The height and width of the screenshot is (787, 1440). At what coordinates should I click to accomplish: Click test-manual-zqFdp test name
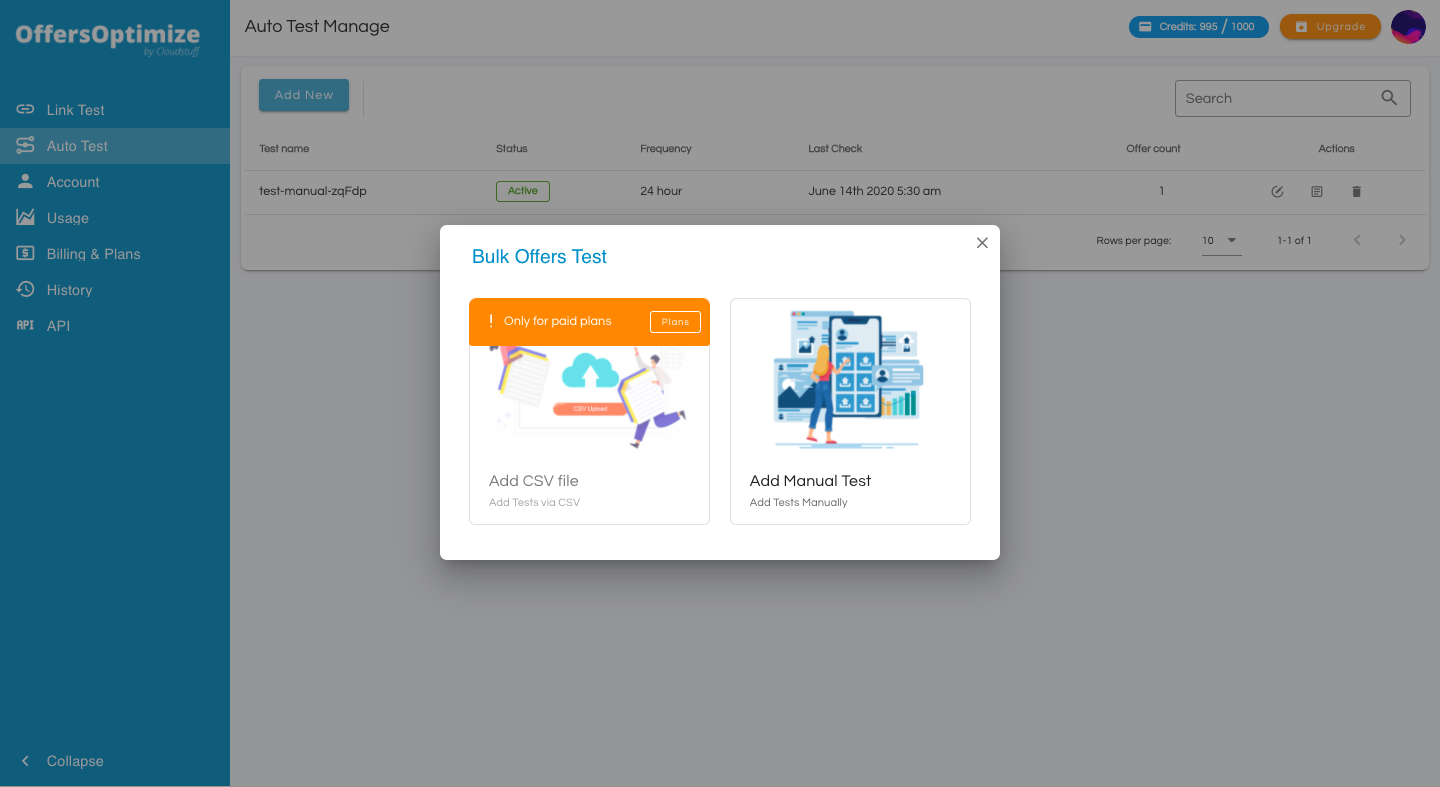[x=313, y=191]
